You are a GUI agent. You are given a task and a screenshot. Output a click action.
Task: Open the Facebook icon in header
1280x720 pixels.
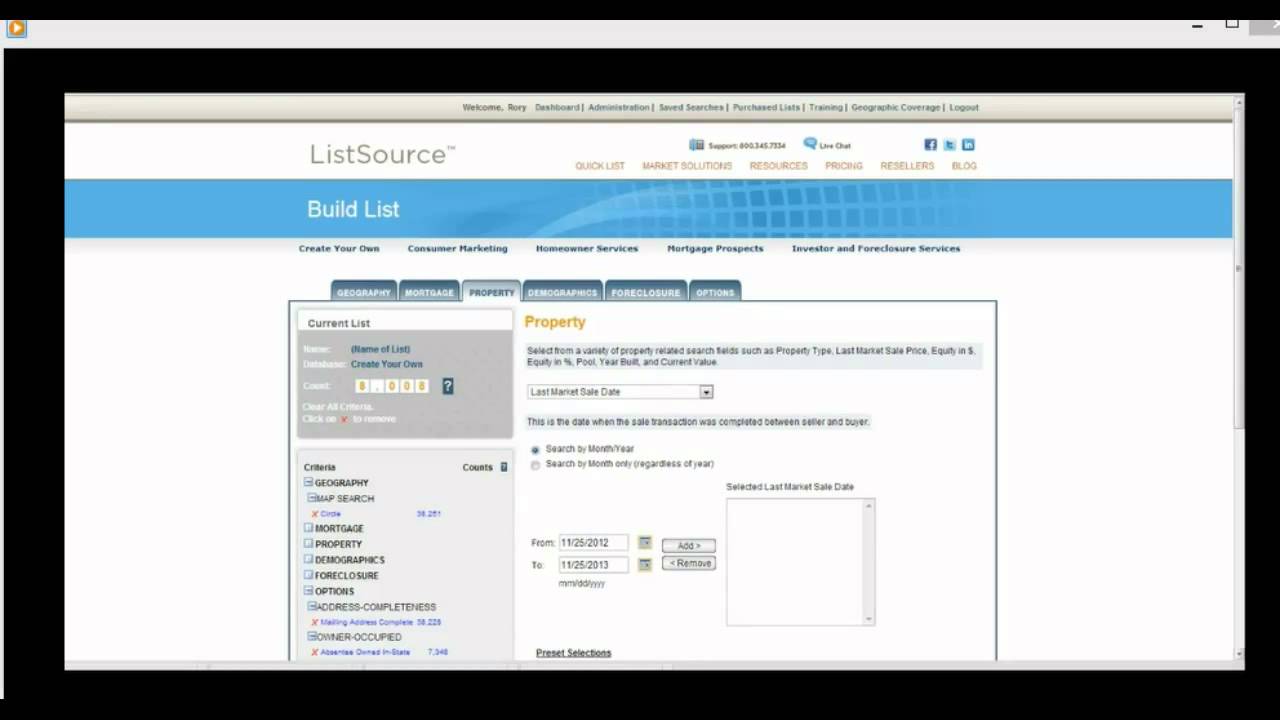point(930,145)
